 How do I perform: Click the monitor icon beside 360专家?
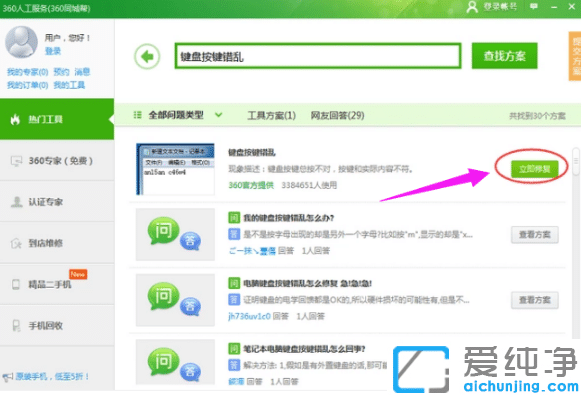click(x=16, y=161)
